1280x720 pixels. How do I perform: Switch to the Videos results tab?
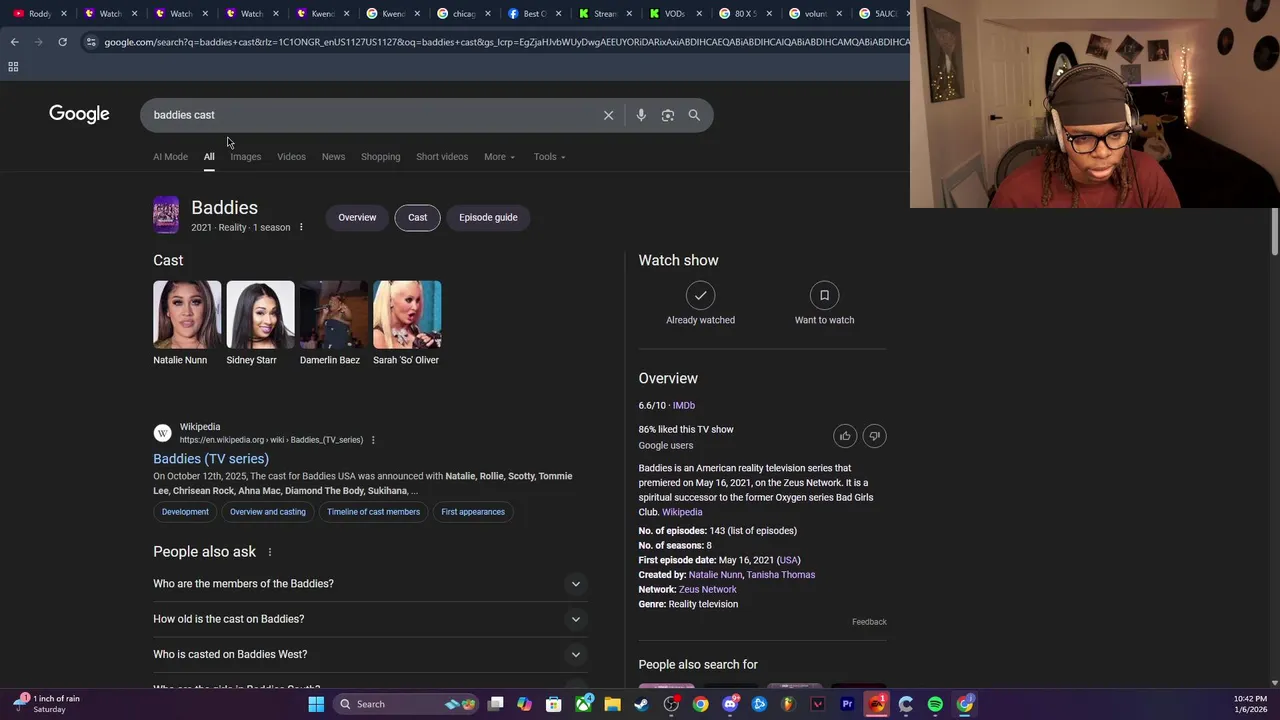[291, 157]
